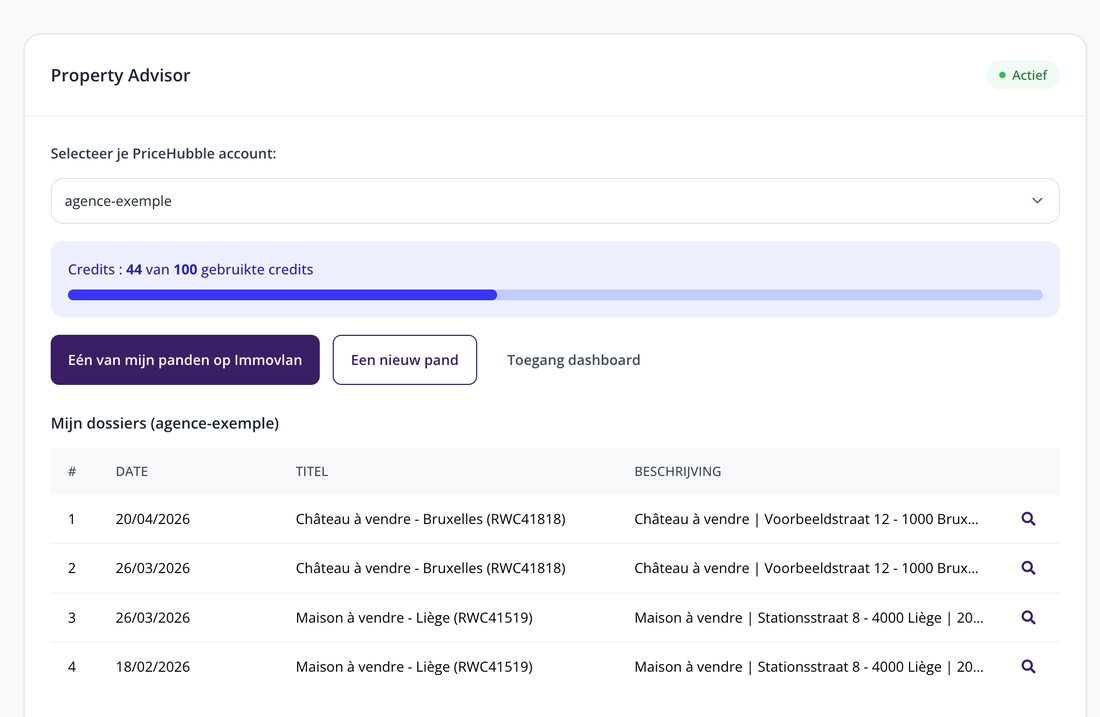Viewport: 1100px width, 717px height.
Task: Select the 26/03/2026 Château à vendre row
Action: (555, 568)
